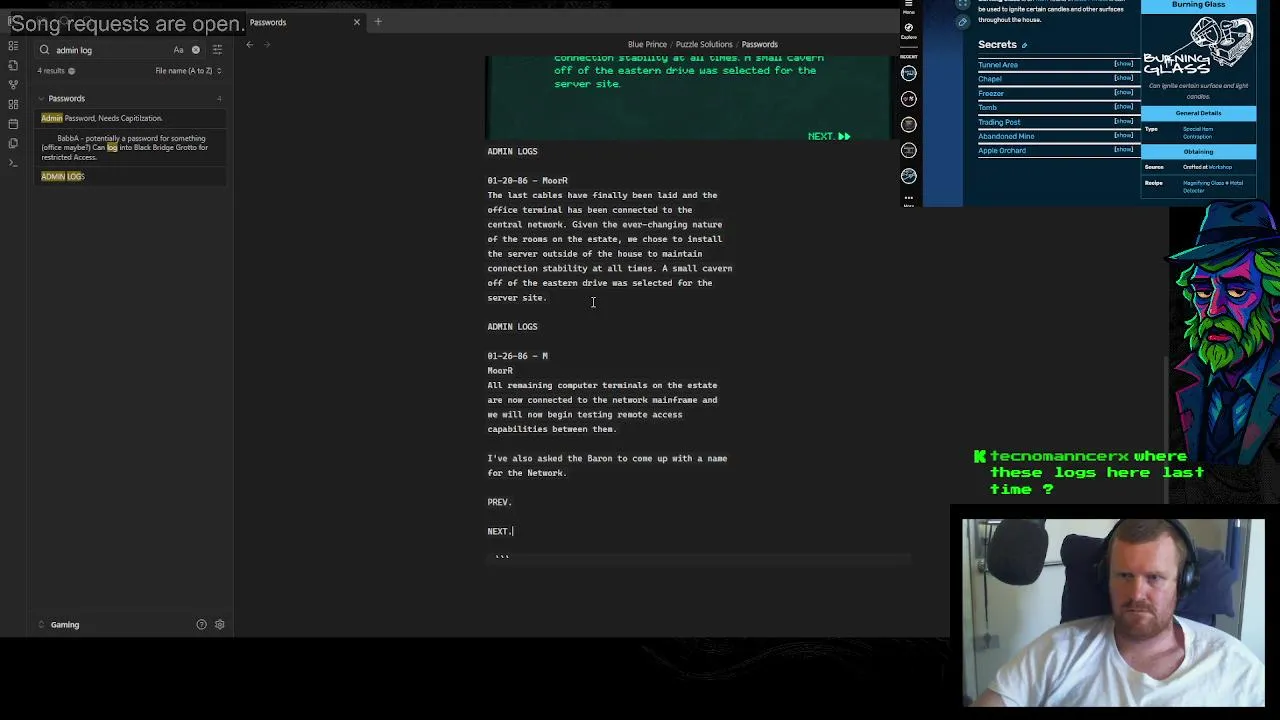The height and width of the screenshot is (720, 1280).
Task: Click wiki Explore compass icon
Action: [908, 28]
